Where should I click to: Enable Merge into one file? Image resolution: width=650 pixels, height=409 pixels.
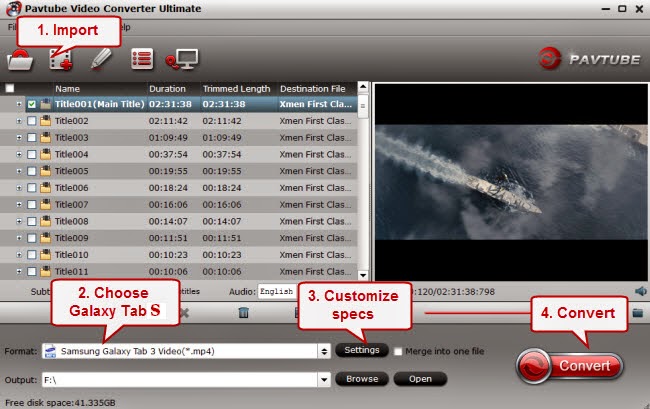pos(398,351)
